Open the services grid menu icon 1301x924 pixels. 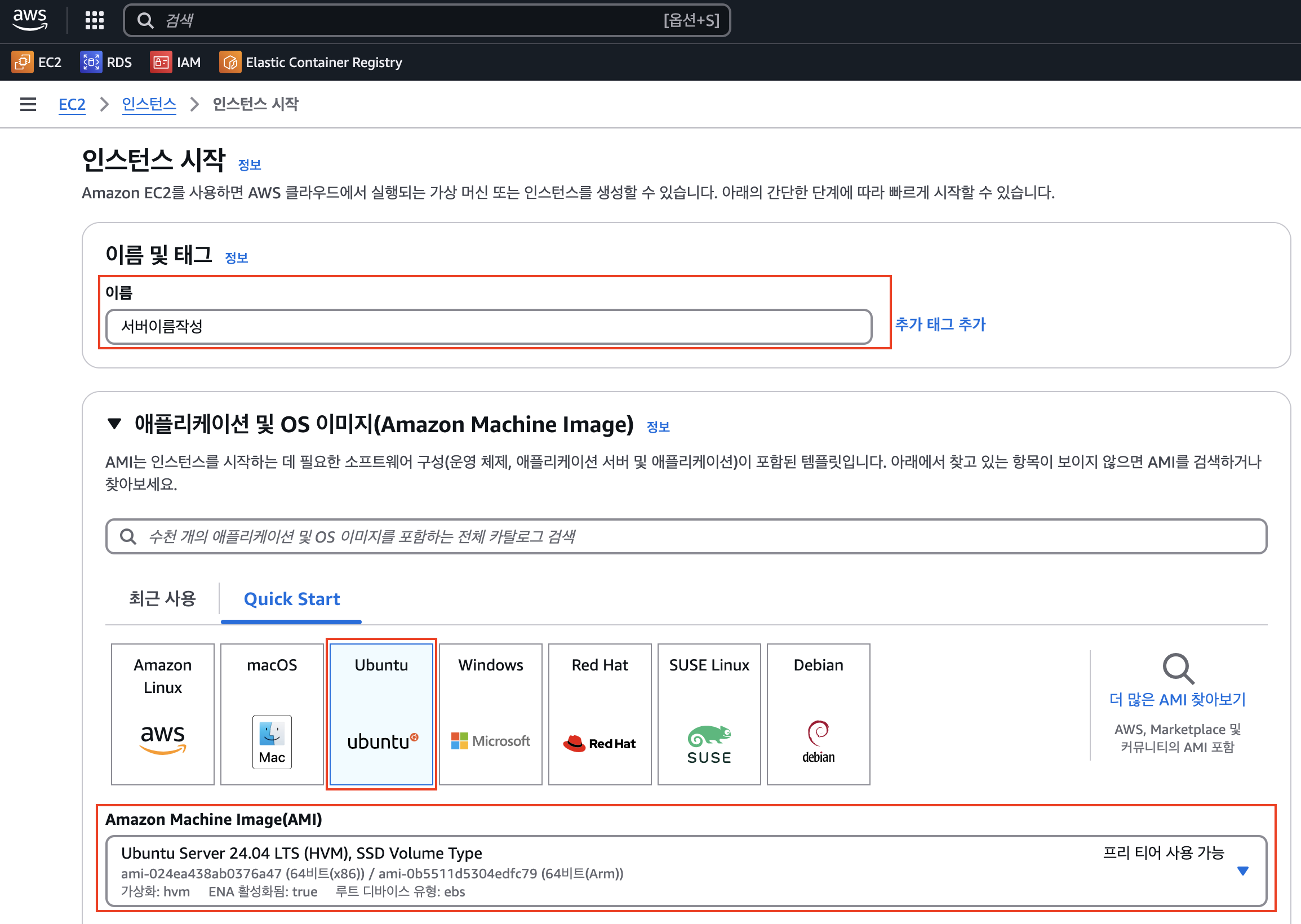(95, 20)
